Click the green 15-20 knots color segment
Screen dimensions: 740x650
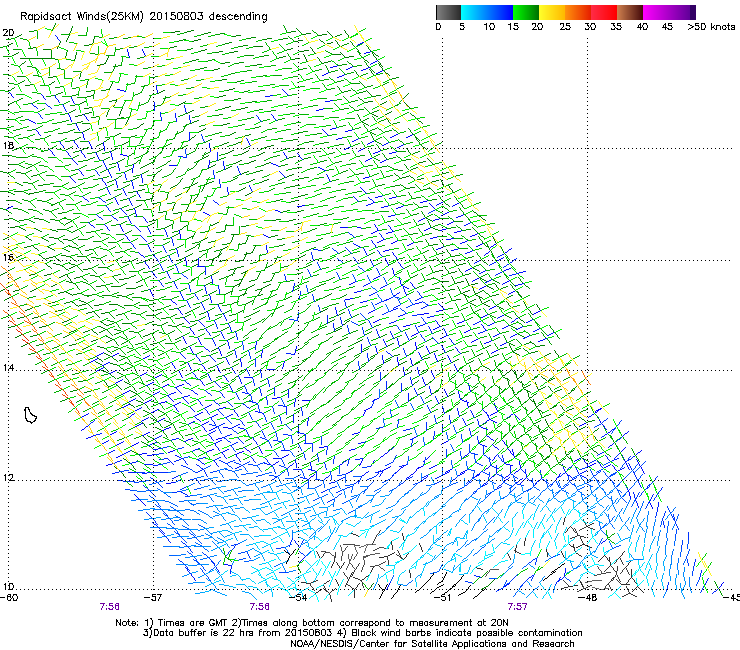(526, 12)
